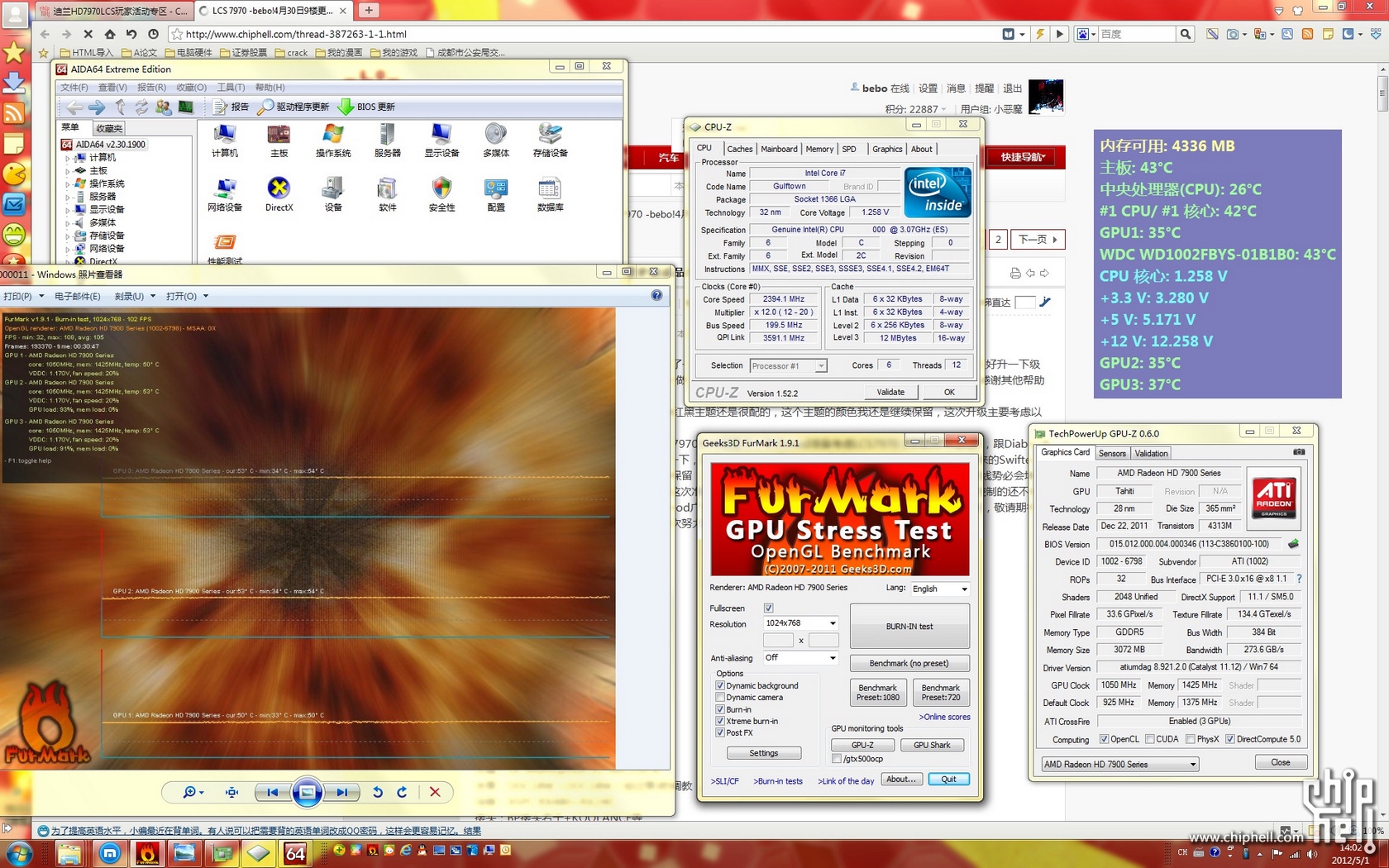
Task: Toggle Post FX checkbox in FurMark
Action: tap(720, 732)
